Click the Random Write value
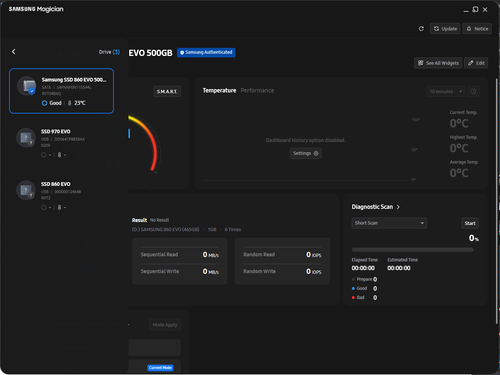This screenshot has width=500, height=375. click(314, 271)
